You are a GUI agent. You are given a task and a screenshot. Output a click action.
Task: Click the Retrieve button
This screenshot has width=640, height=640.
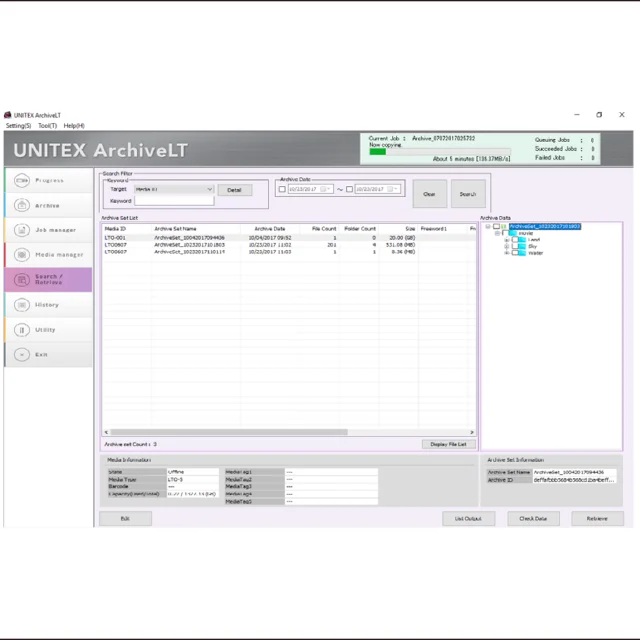click(x=597, y=518)
